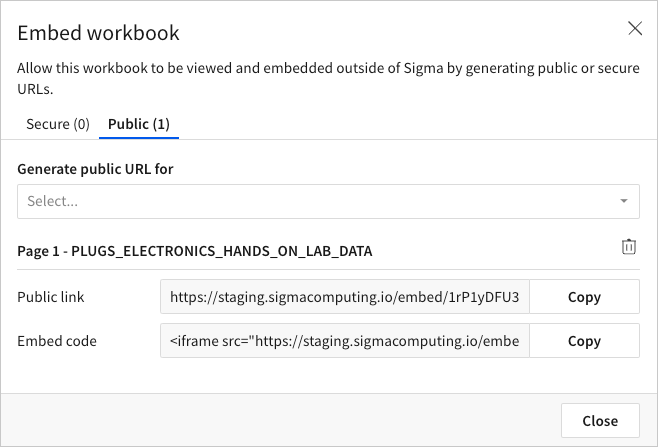Image resolution: width=658 pixels, height=447 pixels.
Task: Click the Public link label
Action: pyautogui.click(x=51, y=297)
